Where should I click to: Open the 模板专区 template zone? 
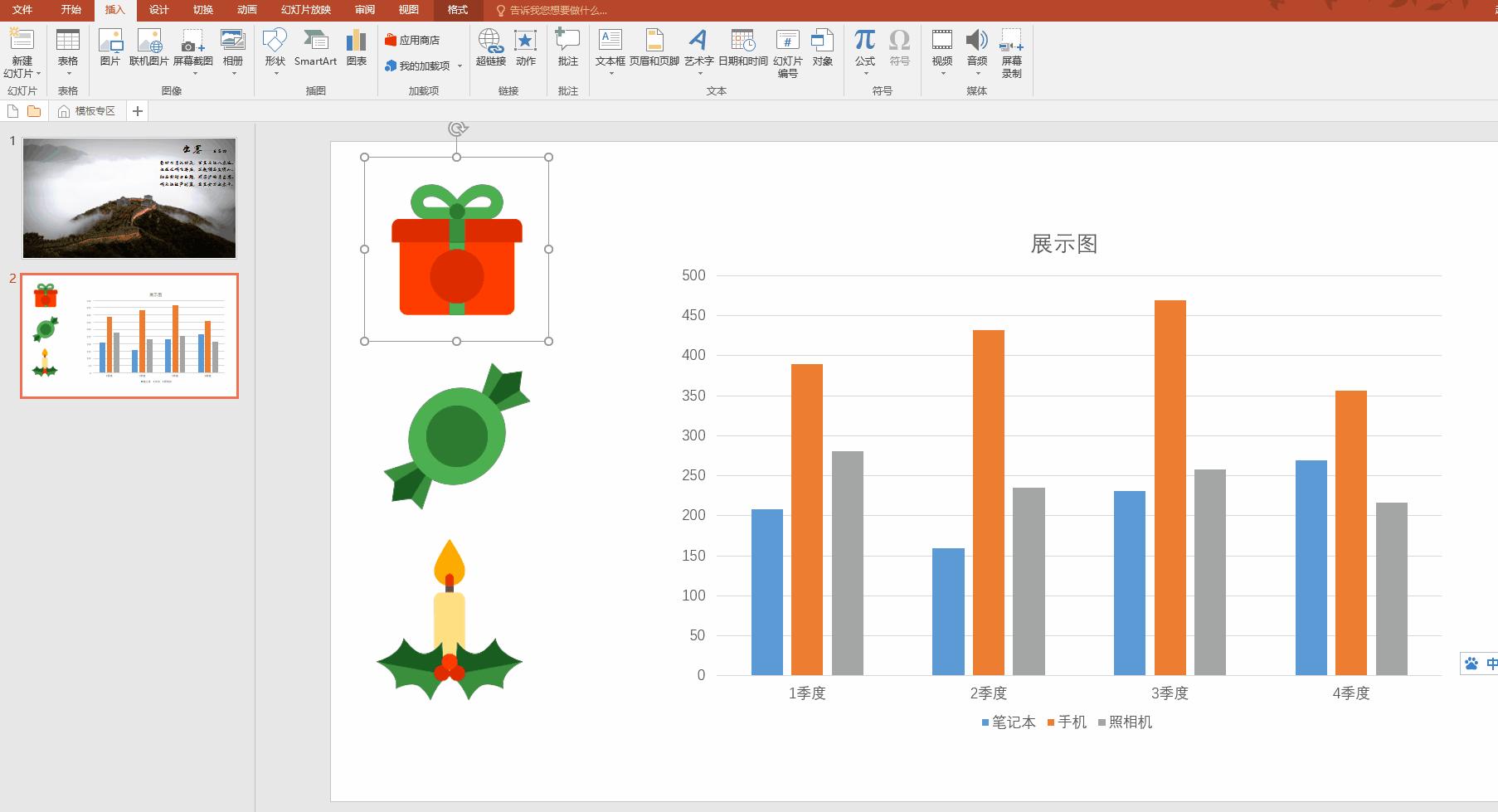click(x=87, y=111)
